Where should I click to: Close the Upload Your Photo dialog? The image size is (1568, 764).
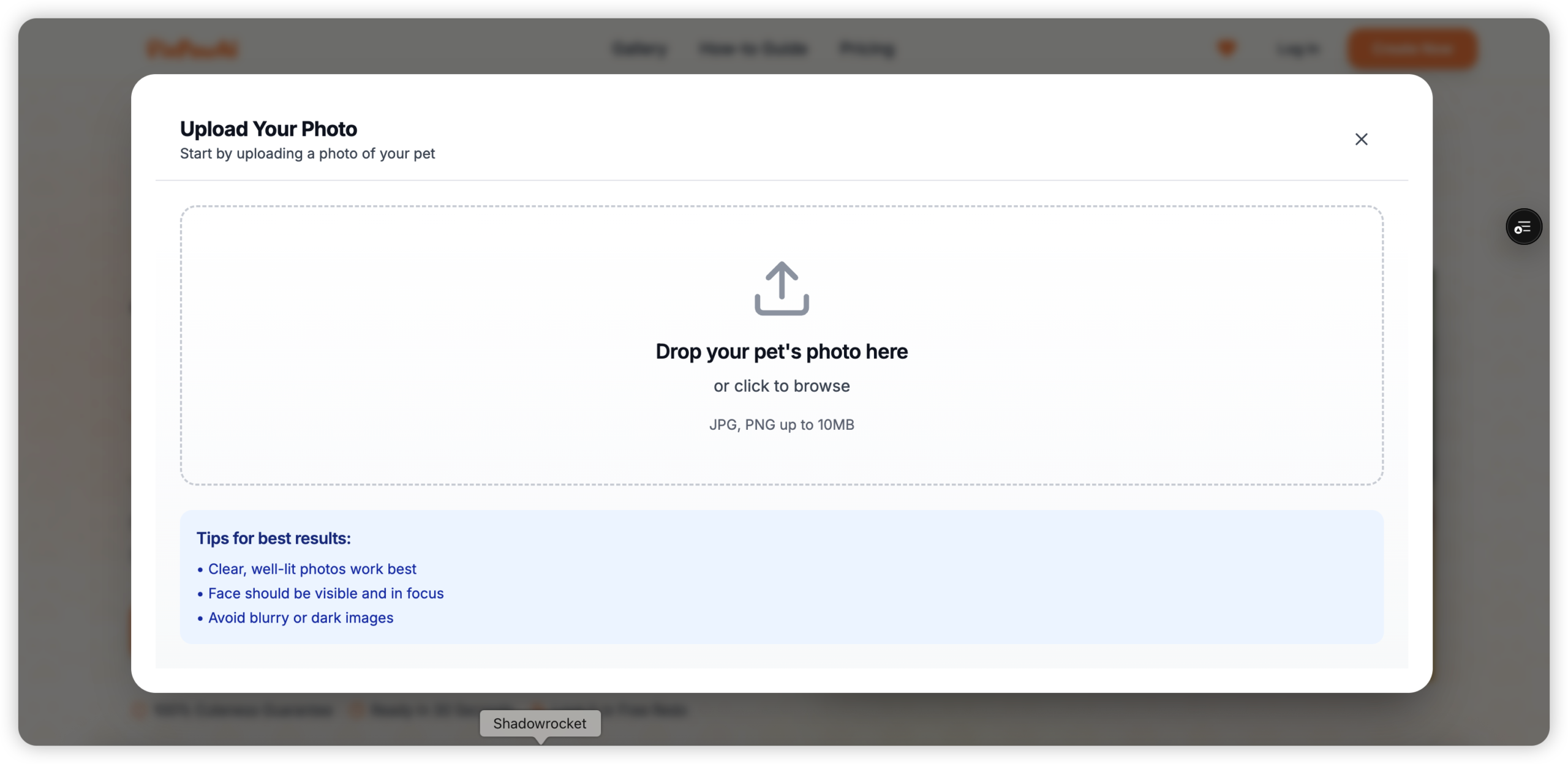pyautogui.click(x=1361, y=140)
